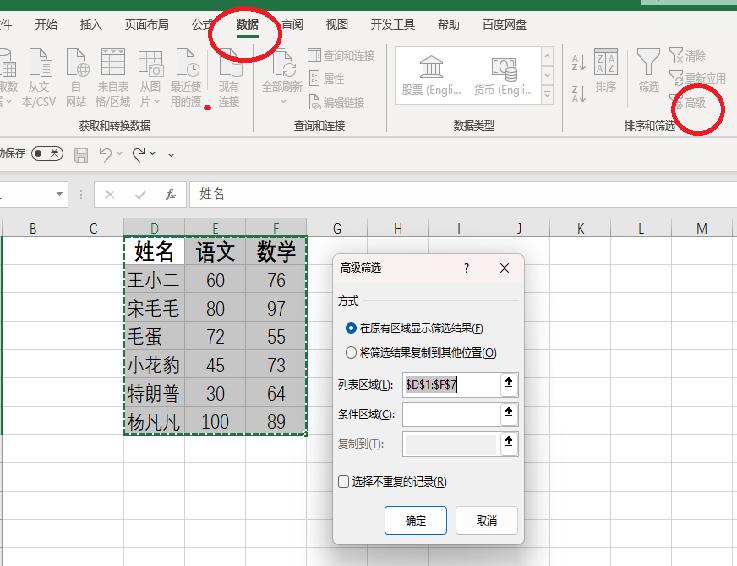Click the 属性 ribbon item
Image resolution: width=737 pixels, height=566 pixels.
[327, 79]
